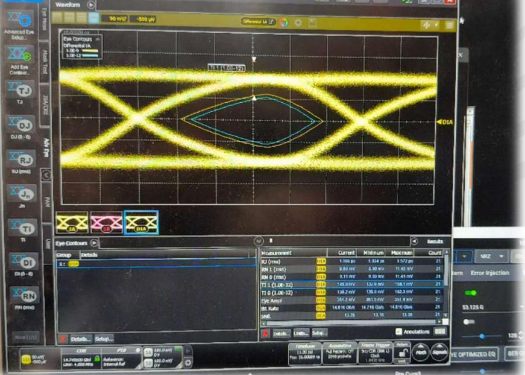This screenshot has height=375, width=525.
Task: Open the Mask Test side tab
Action: (x=45, y=62)
